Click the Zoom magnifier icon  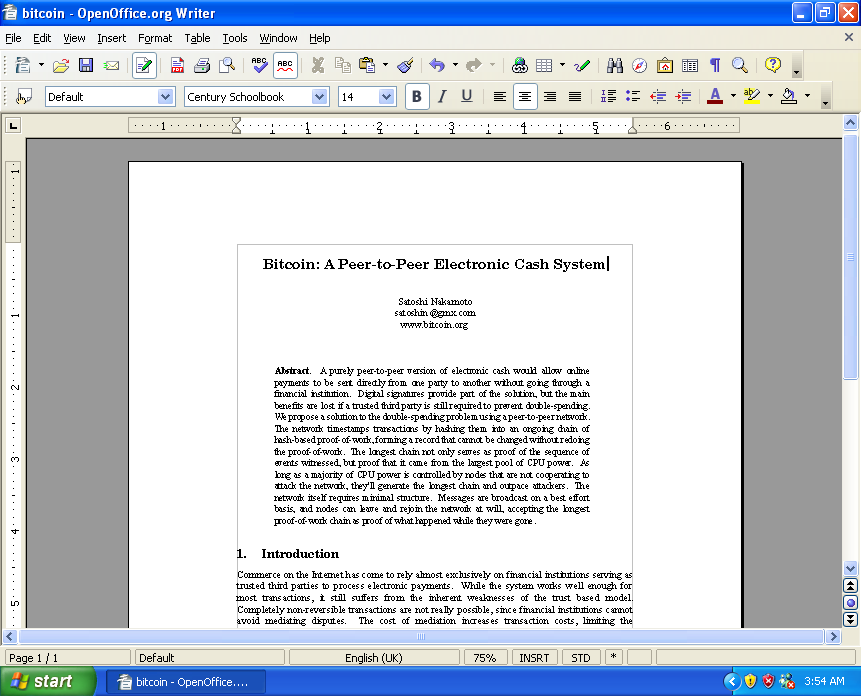[740, 65]
